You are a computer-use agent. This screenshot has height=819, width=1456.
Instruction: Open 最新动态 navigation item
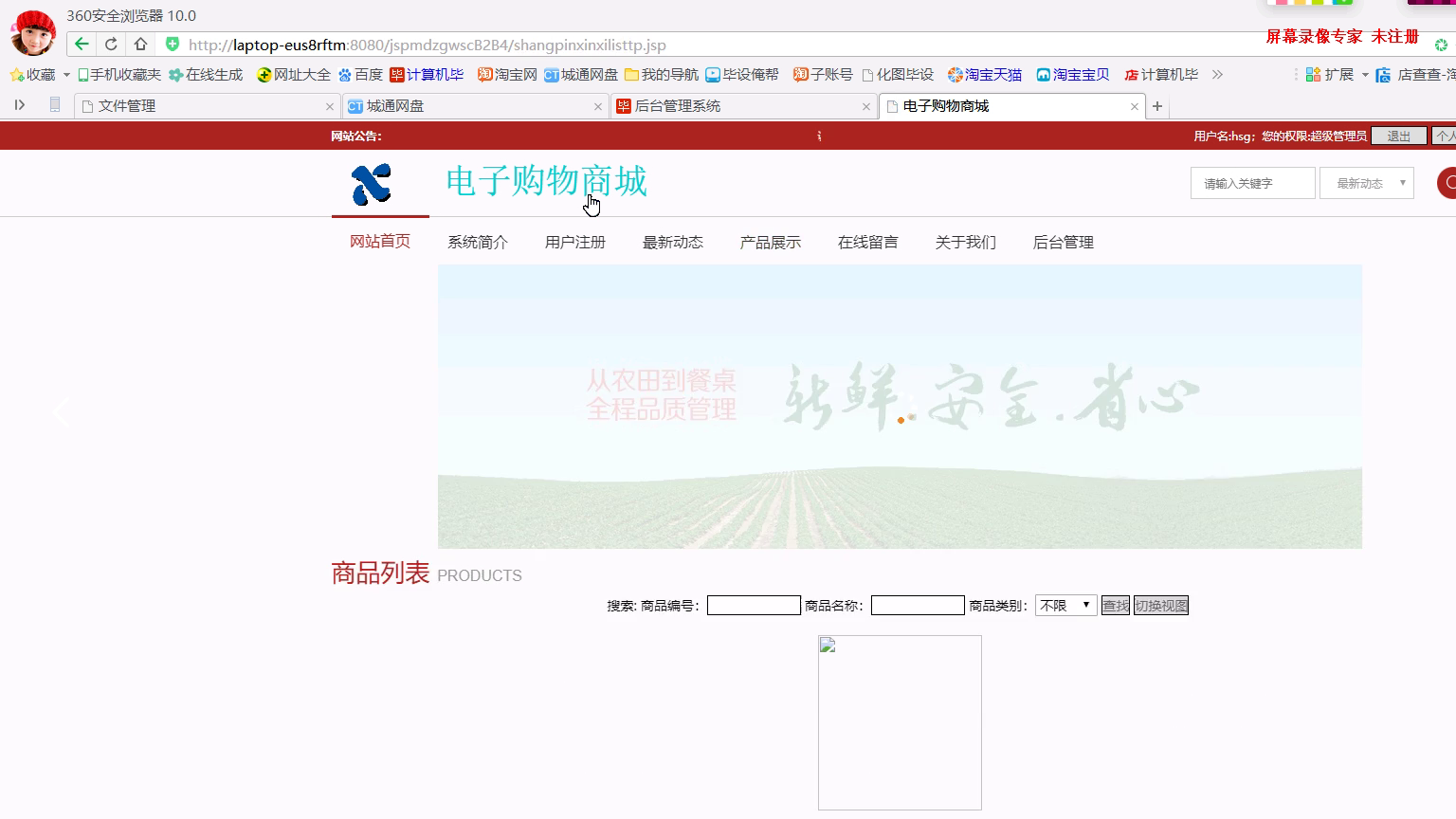coord(673,243)
